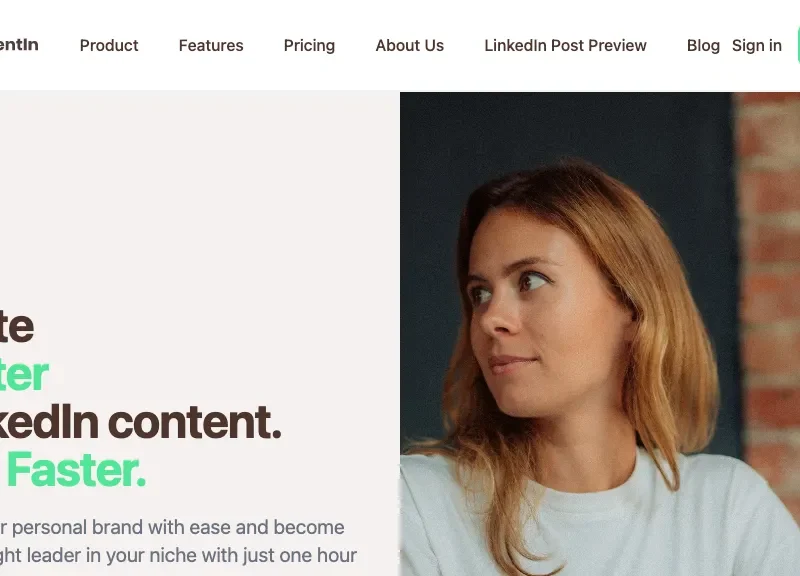This screenshot has height=576, width=800.
Task: Click the partially visible site logo
Action: 18,45
